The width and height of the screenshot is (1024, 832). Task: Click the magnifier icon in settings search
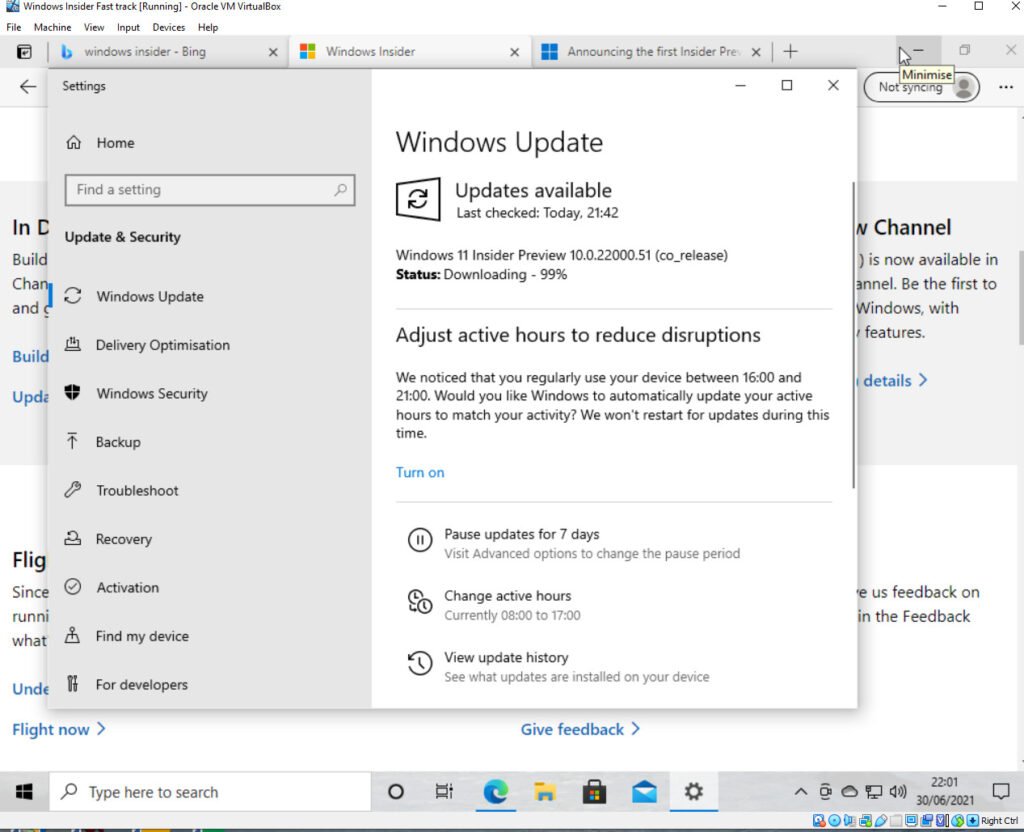click(340, 190)
